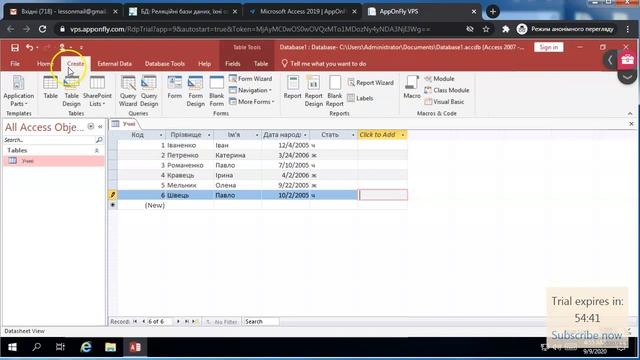This screenshot has width=640, height=360.
Task: Select the Учні table in navigation pane
Action: pos(53,161)
